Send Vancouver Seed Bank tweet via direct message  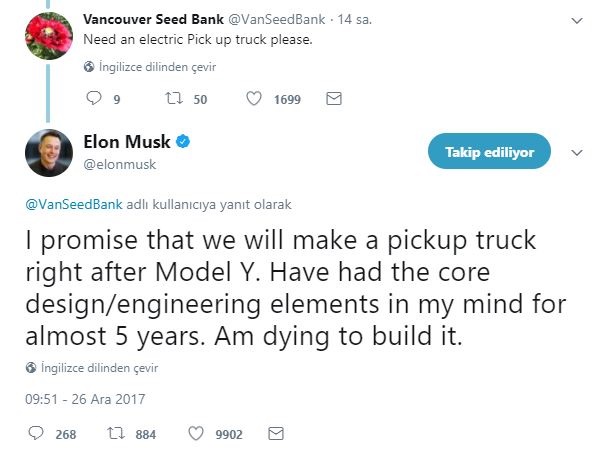(335, 99)
